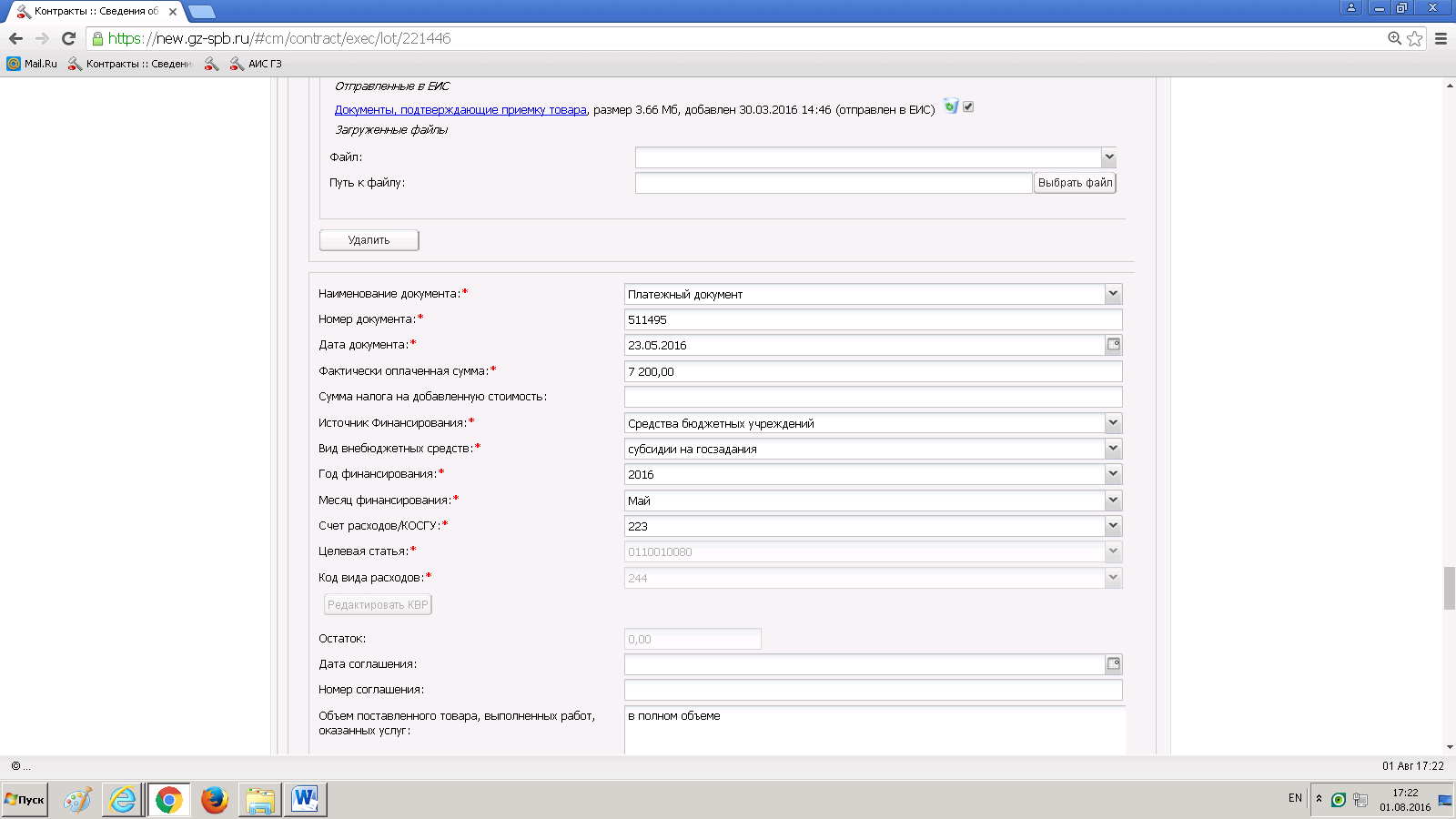Viewport: 1456px width, 819px height.
Task: Open the Mail.Ru bookmark
Action: click(32, 64)
